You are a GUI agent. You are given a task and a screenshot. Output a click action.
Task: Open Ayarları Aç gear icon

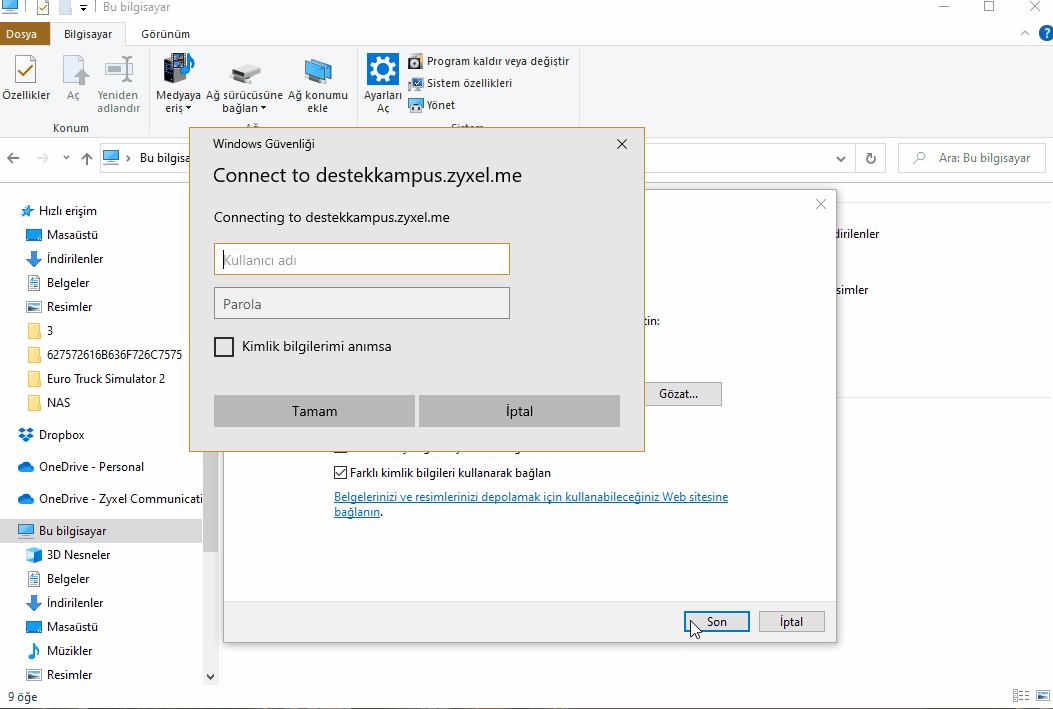coord(383,70)
